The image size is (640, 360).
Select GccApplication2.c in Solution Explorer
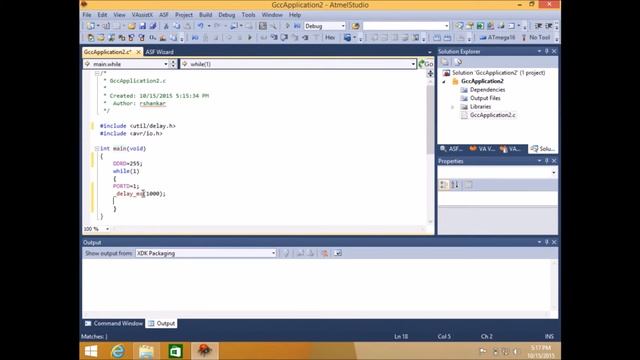[492, 115]
